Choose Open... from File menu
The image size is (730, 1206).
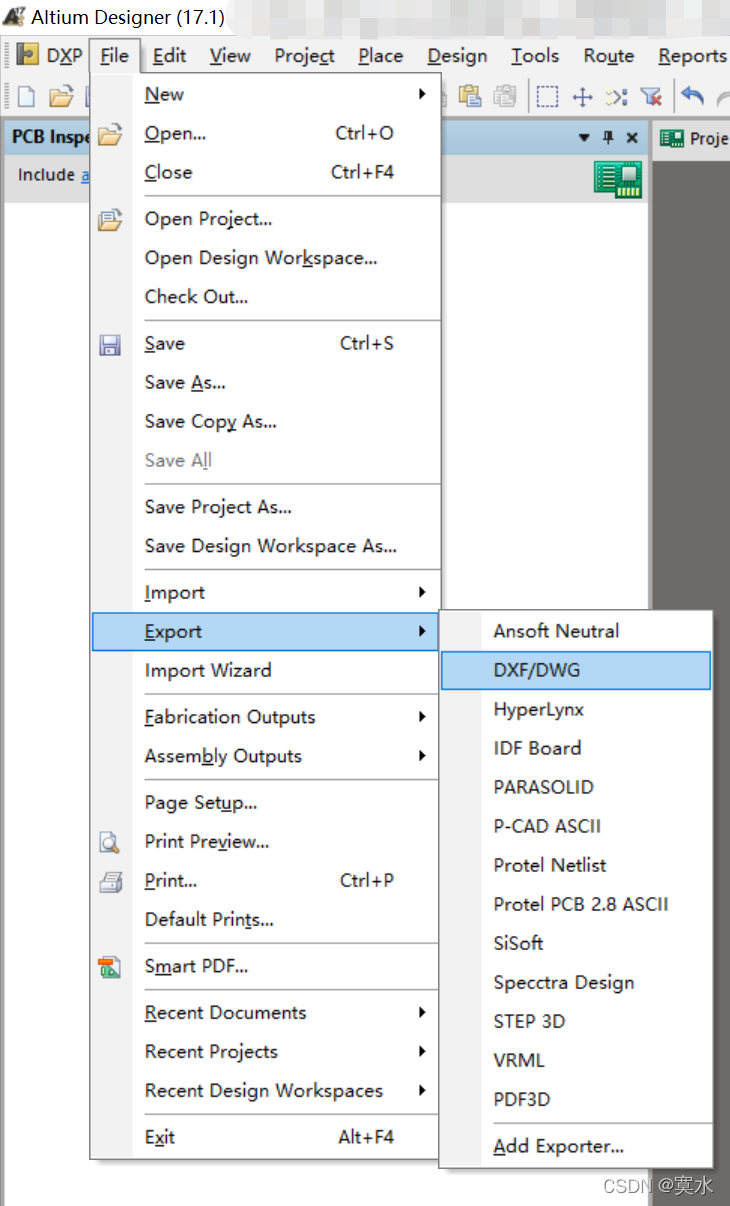pos(266,133)
